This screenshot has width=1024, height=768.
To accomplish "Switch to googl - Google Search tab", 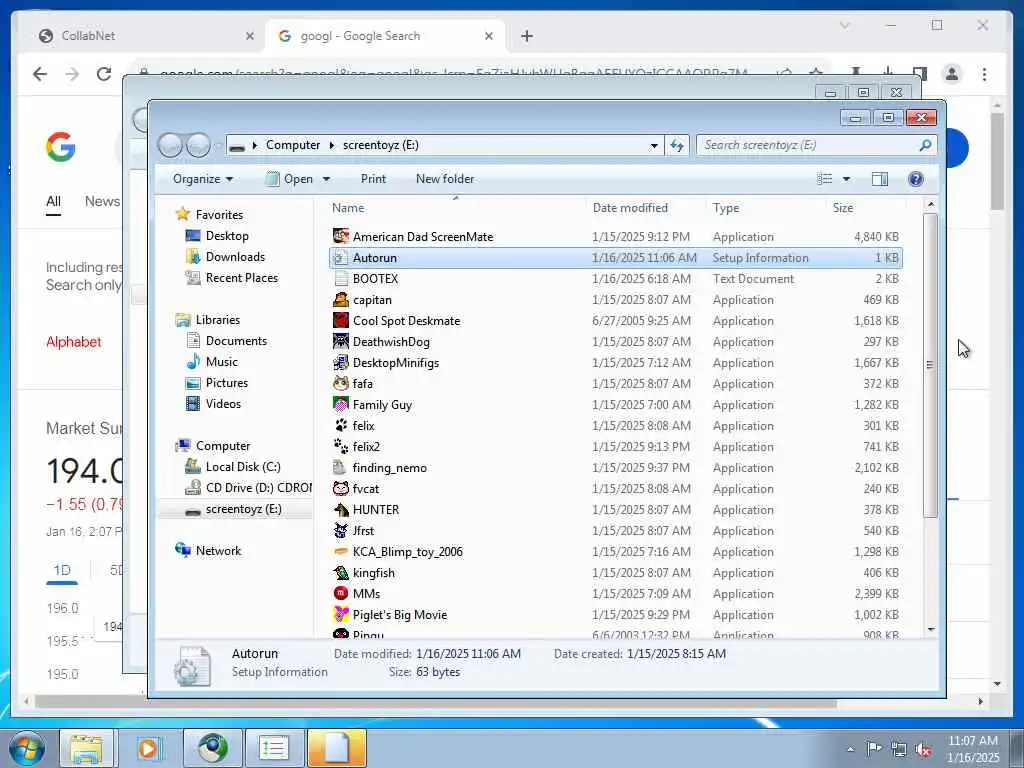I will click(385, 36).
